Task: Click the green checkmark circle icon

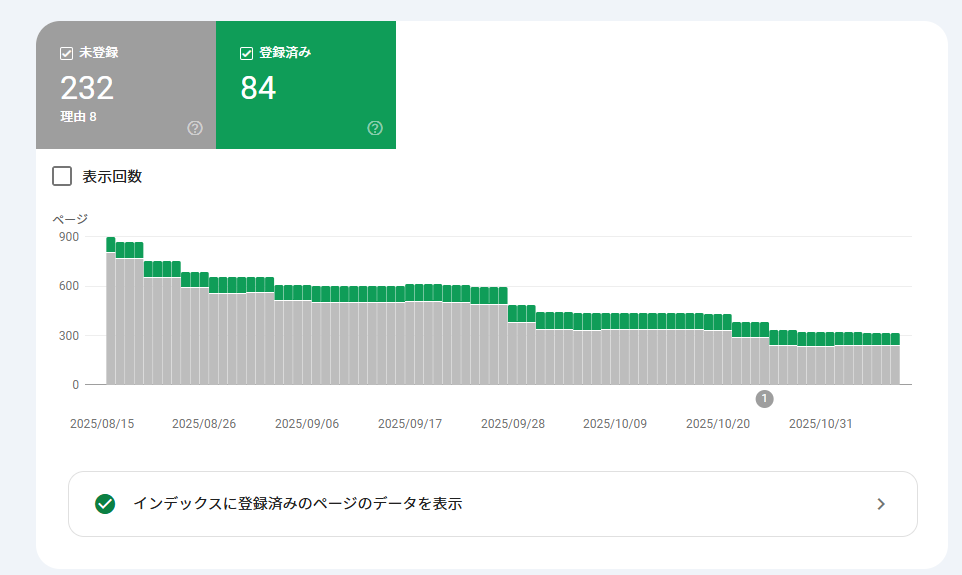Action: tap(105, 504)
